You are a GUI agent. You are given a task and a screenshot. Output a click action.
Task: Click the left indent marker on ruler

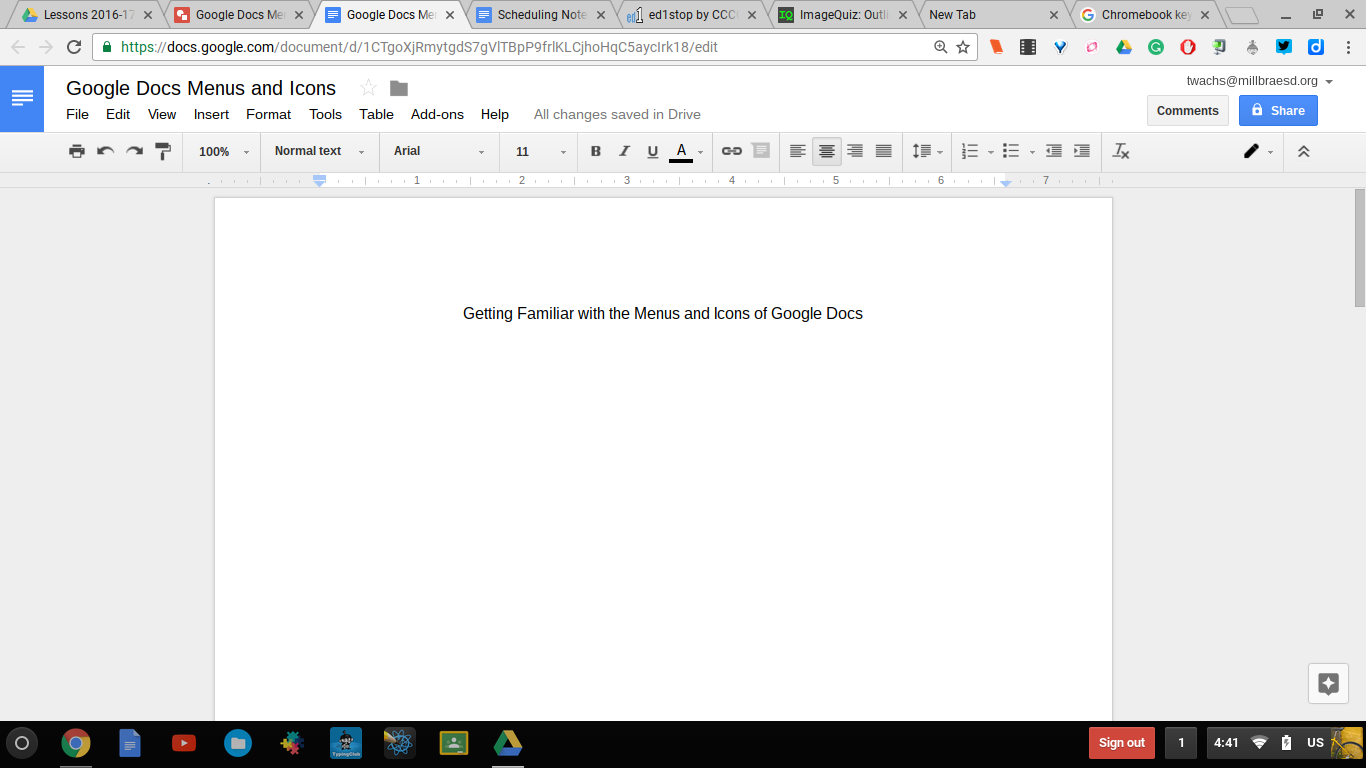point(319,181)
